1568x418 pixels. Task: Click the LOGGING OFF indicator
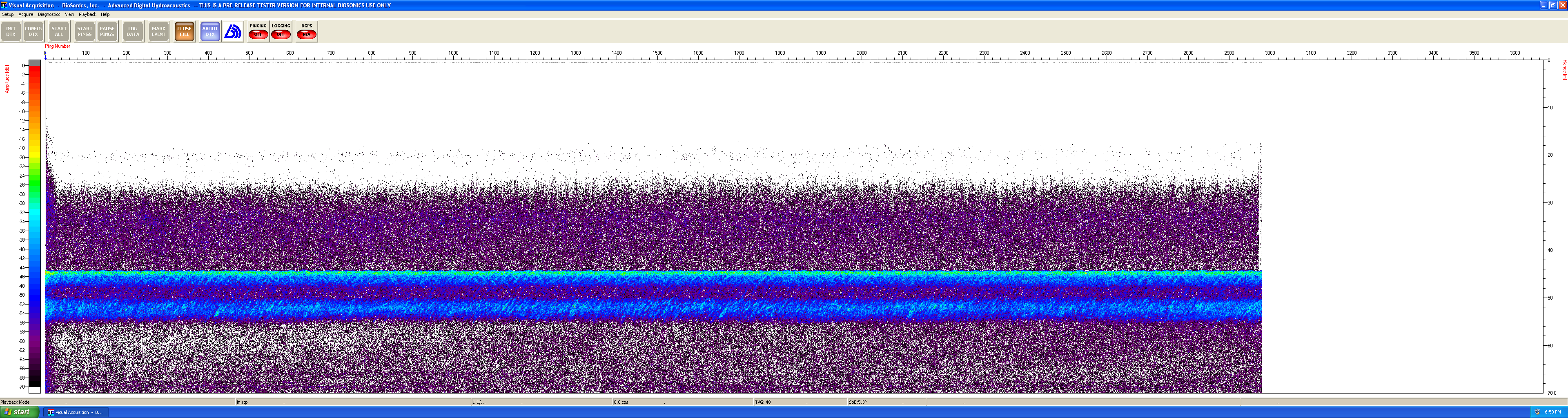pyautogui.click(x=281, y=32)
